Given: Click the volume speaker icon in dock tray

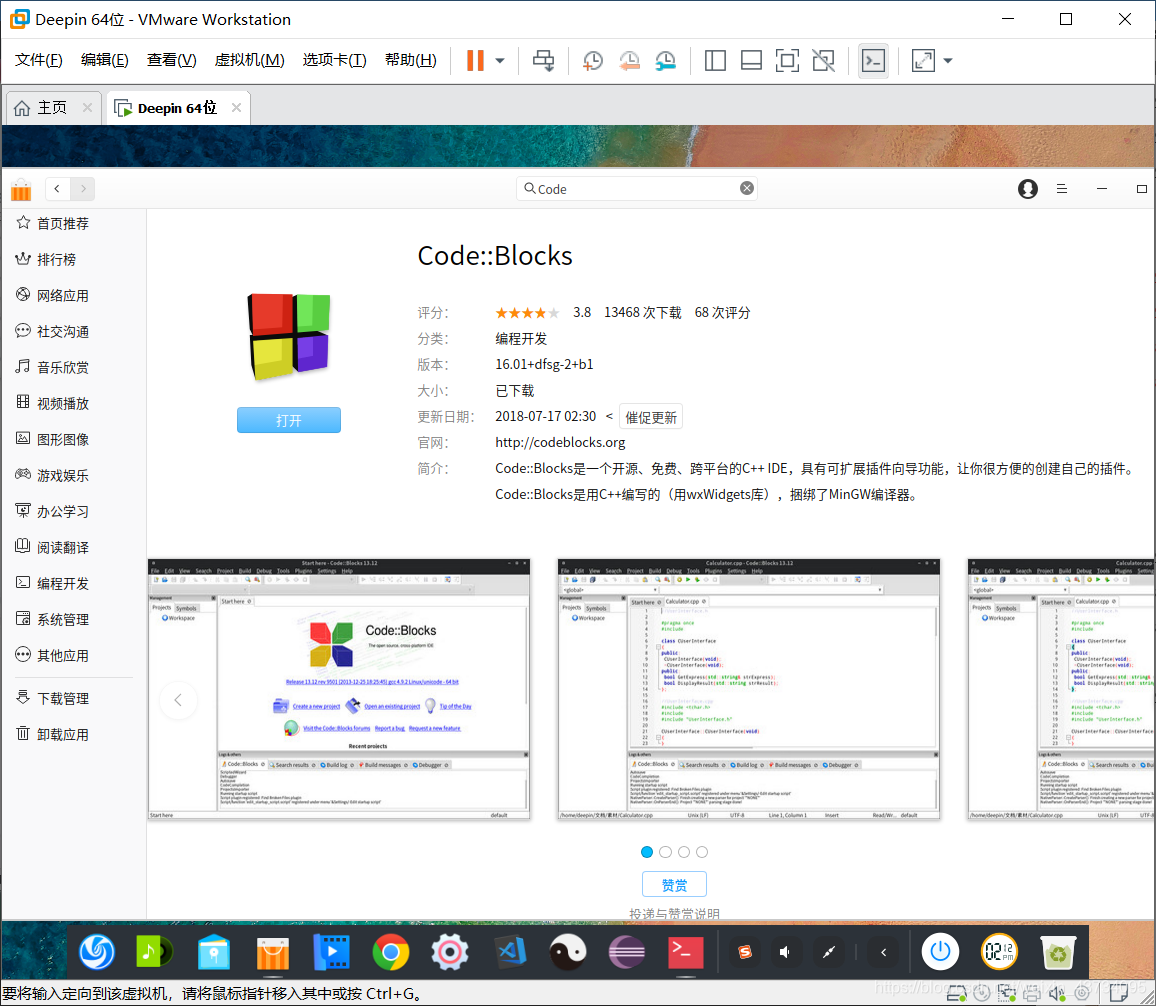Looking at the screenshot, I should coord(785,952).
